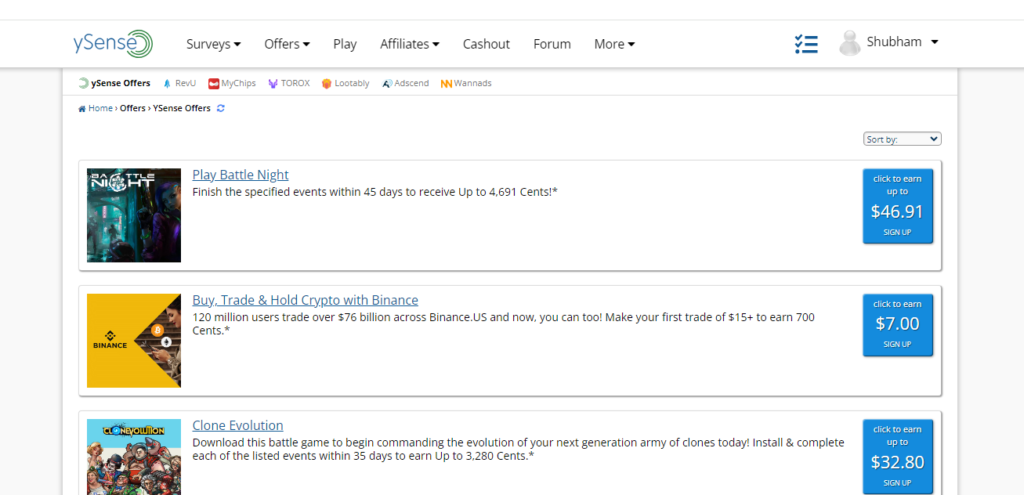Click the Battle Night description about 4,691 Cents
1024x495 pixels.
[375, 192]
